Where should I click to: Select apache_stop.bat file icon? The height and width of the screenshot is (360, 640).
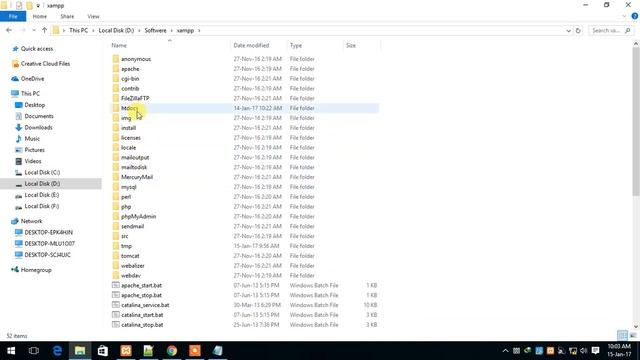tap(116, 295)
